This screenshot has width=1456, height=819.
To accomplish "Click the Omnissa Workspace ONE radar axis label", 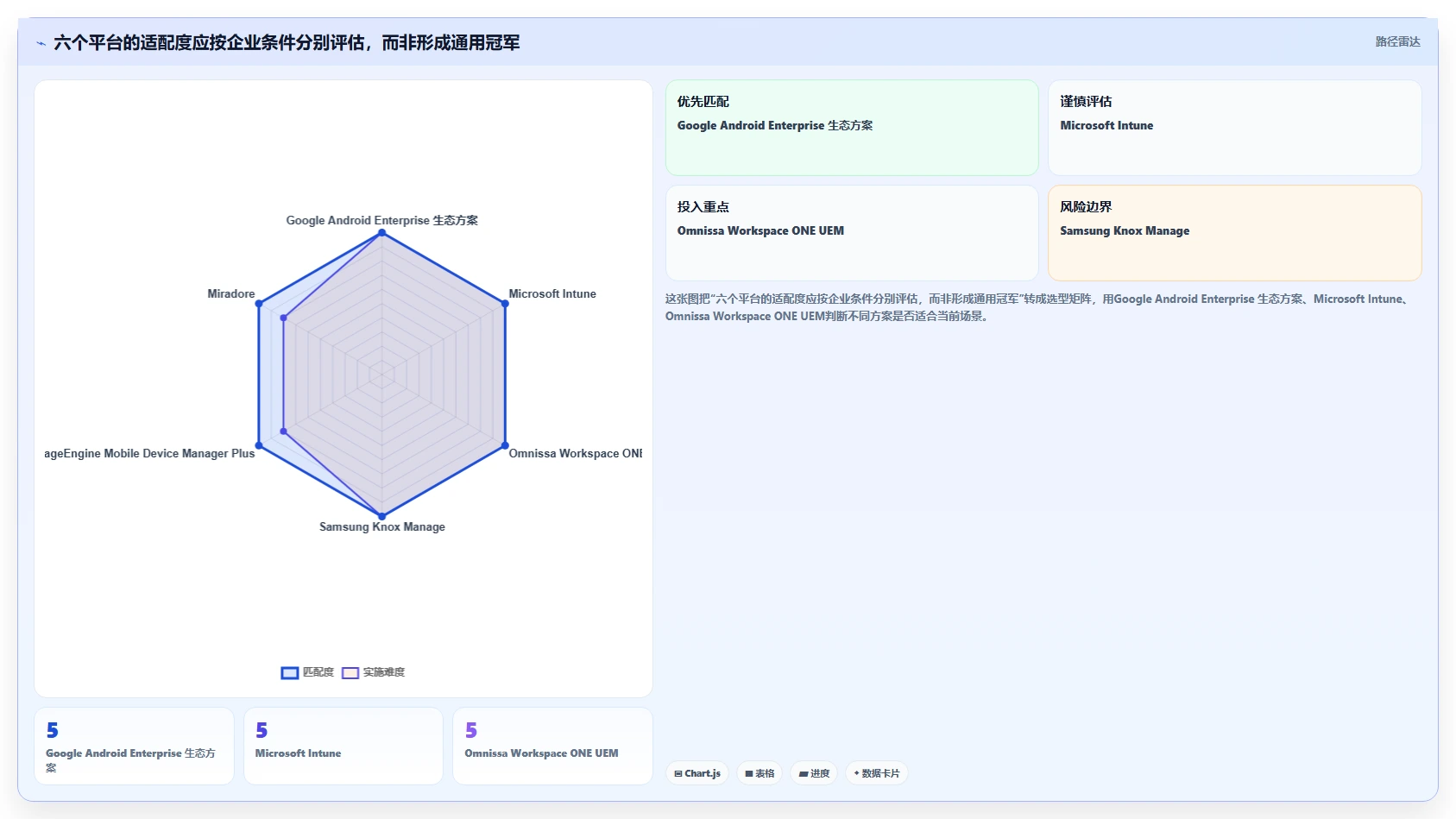I will click(x=576, y=453).
